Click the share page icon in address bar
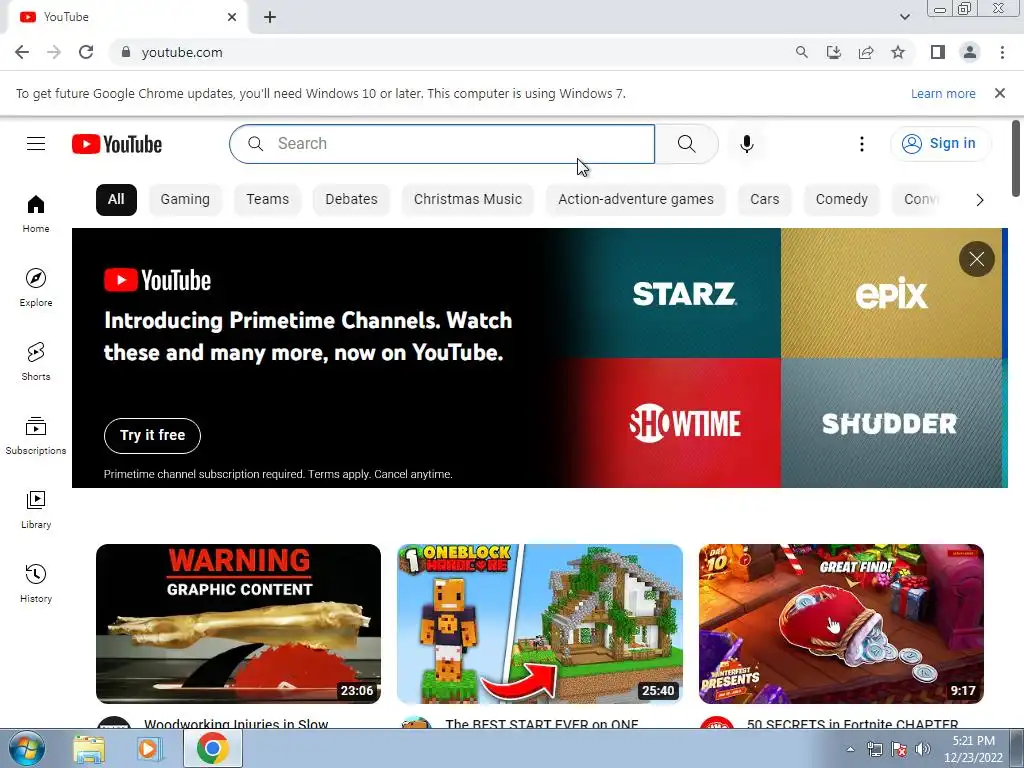Viewport: 1024px width, 768px height. click(x=866, y=52)
